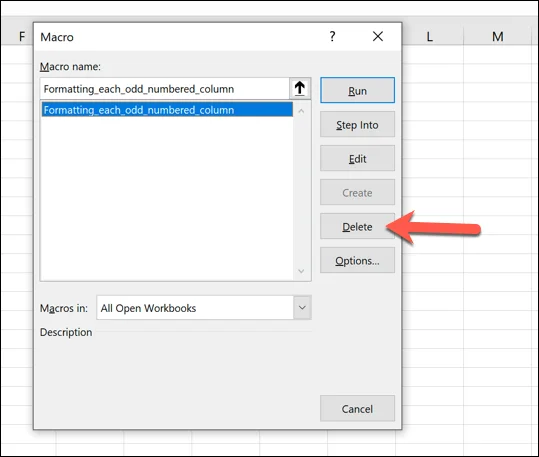Select column M header in spreadsheet
The height and width of the screenshot is (457, 539).
point(497,36)
